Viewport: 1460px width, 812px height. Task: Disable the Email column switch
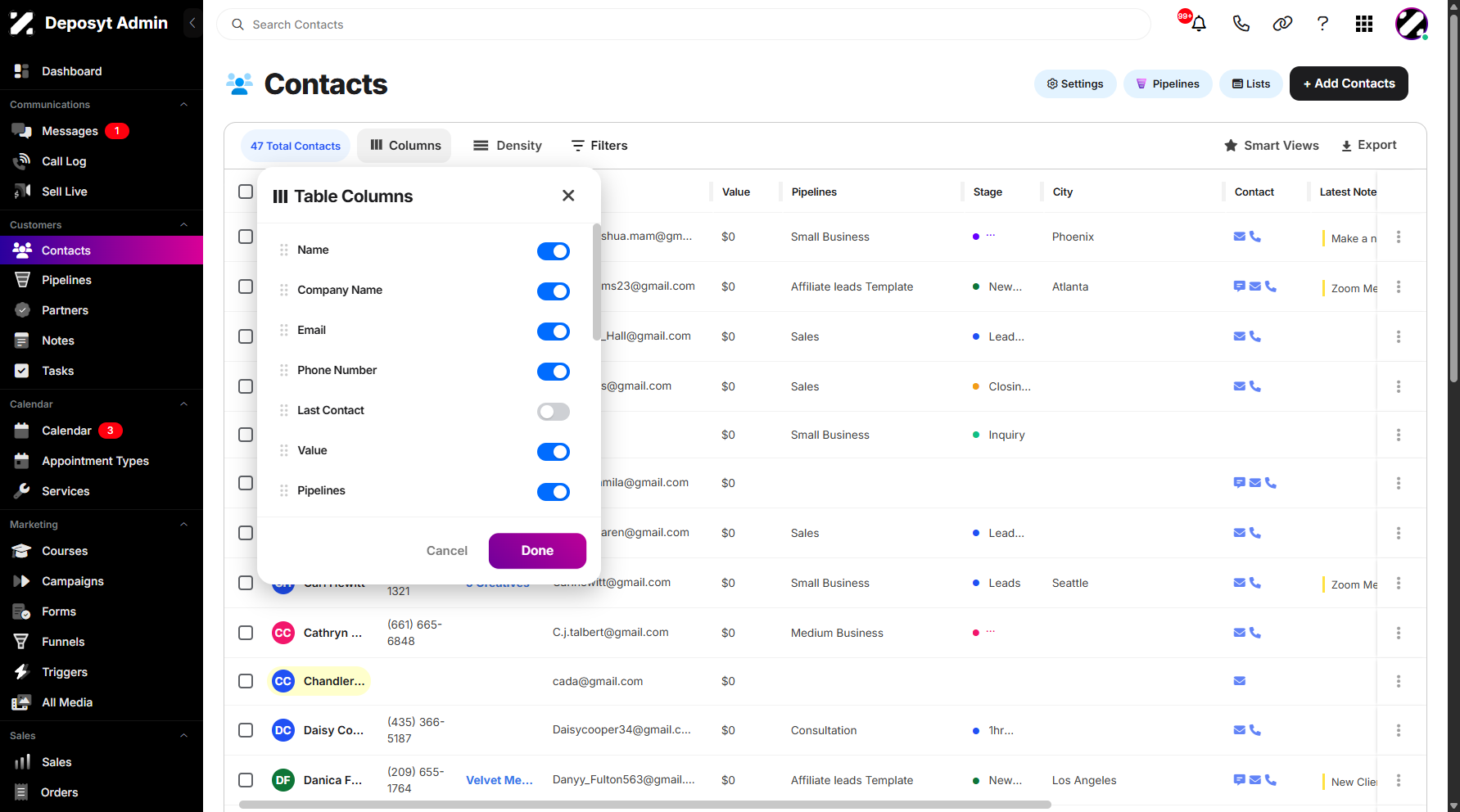click(x=554, y=332)
